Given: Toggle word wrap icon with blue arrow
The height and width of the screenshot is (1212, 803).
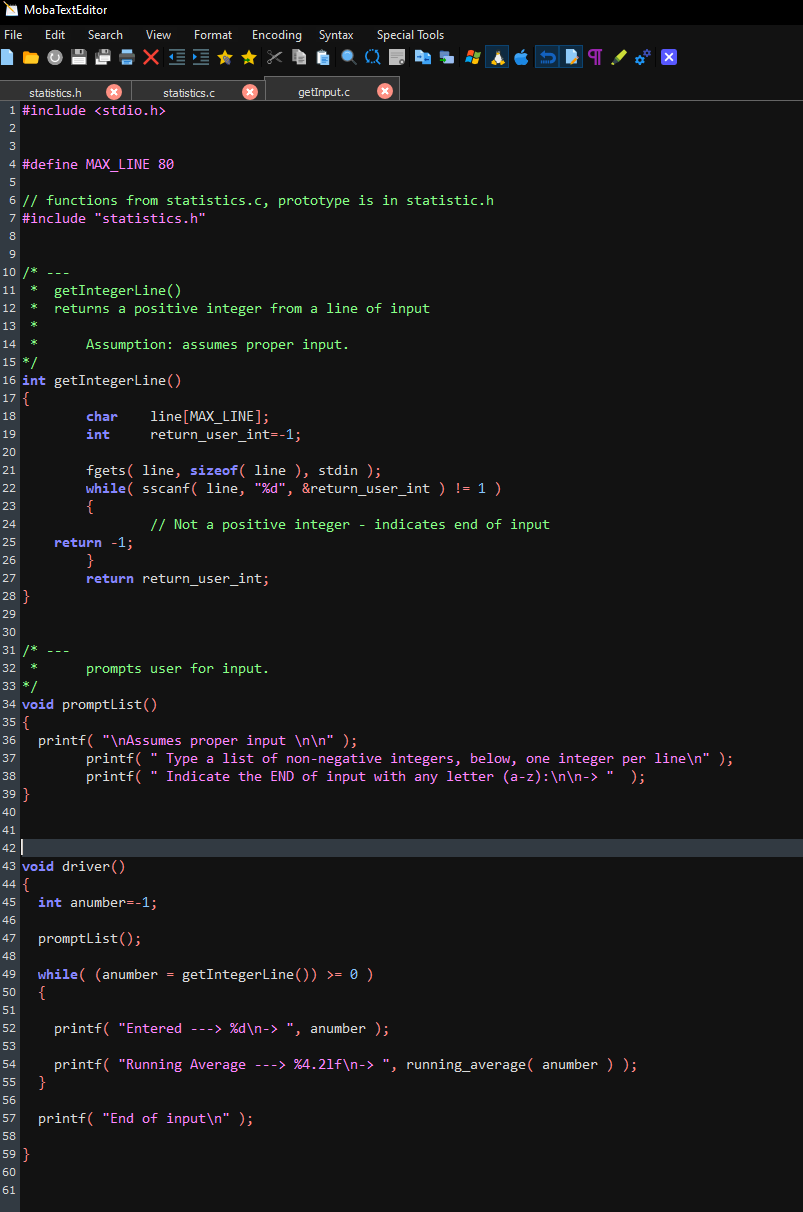Looking at the screenshot, I should [x=547, y=57].
